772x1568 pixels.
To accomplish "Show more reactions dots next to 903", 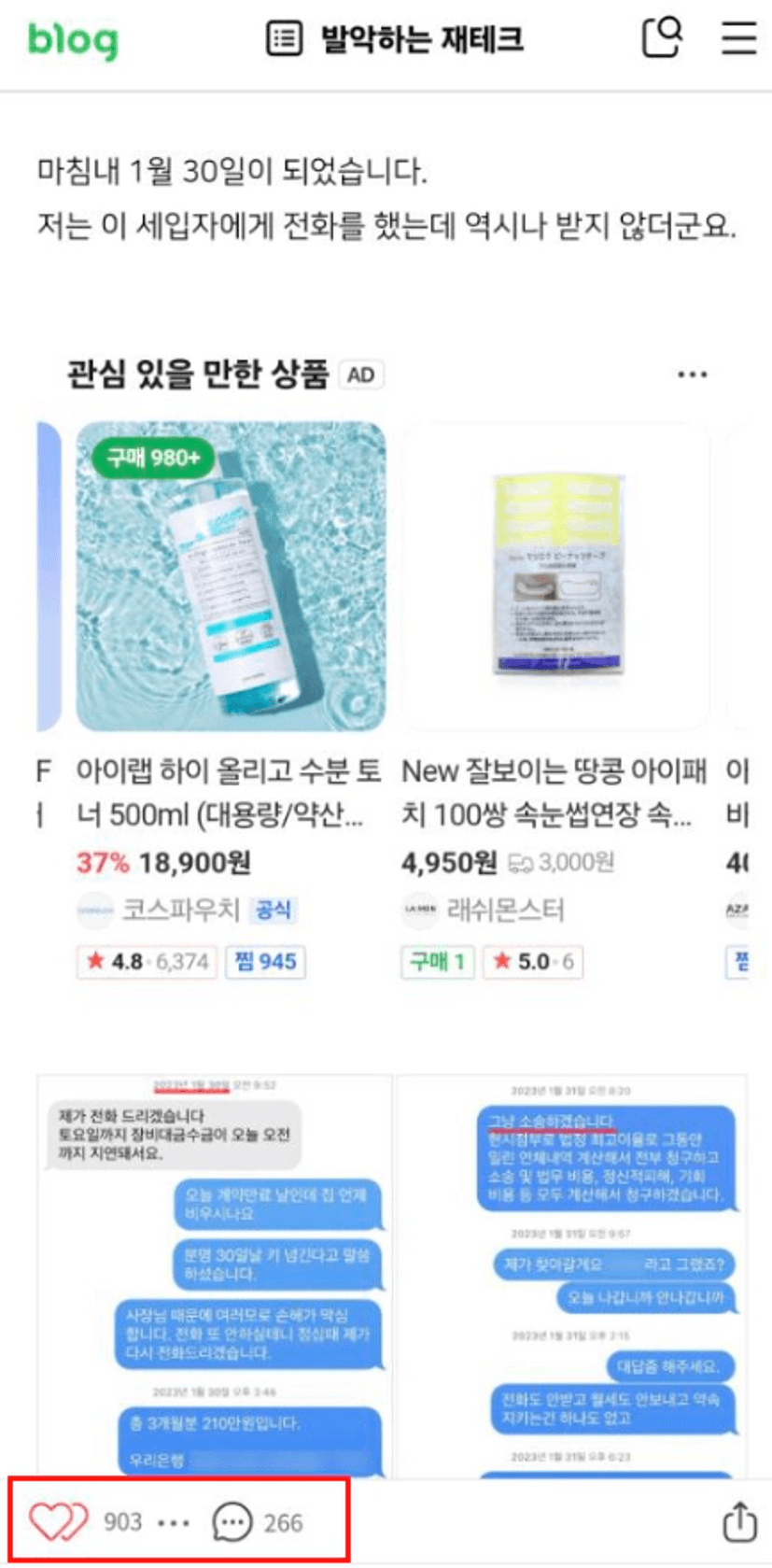I will click(174, 1523).
